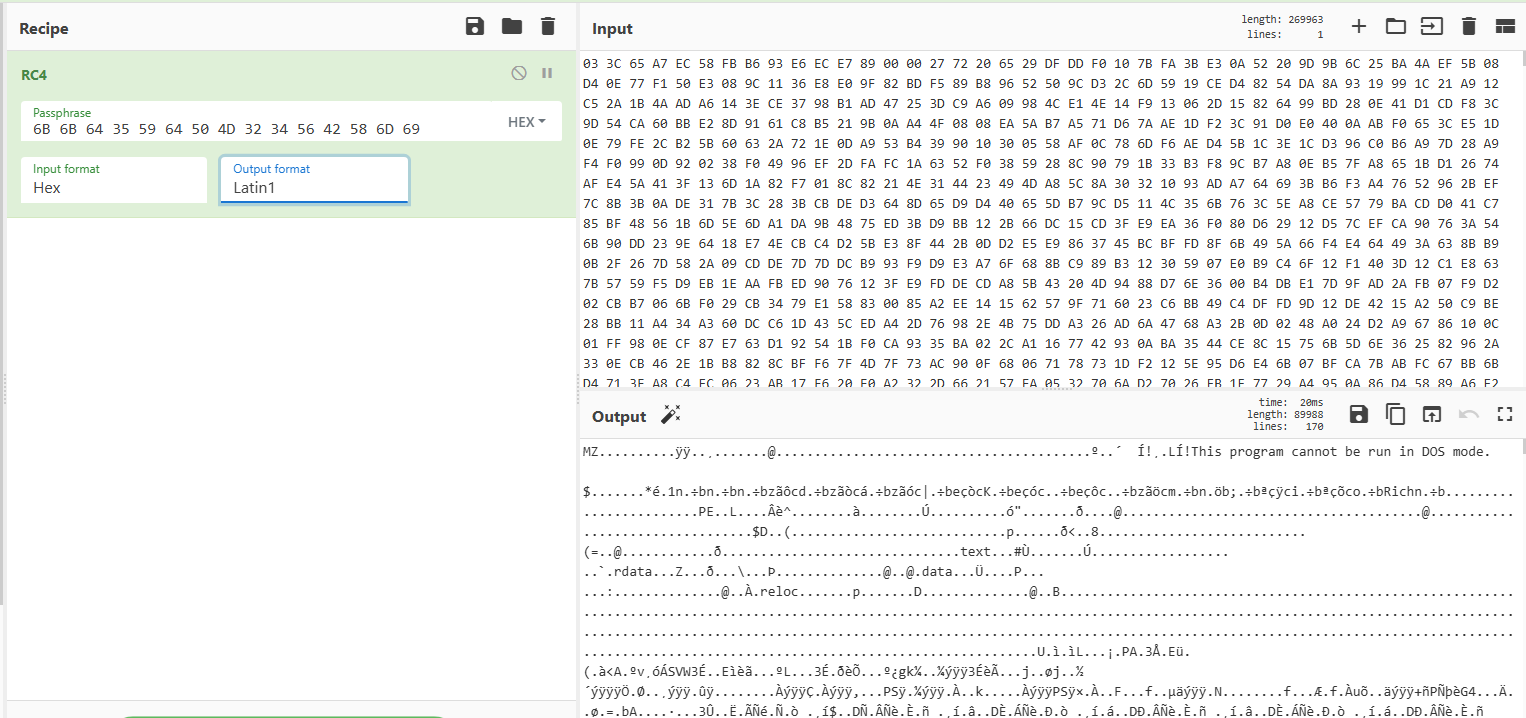Open the Input format dropdown
This screenshot has height=718, width=1526.
pyautogui.click(x=113, y=179)
